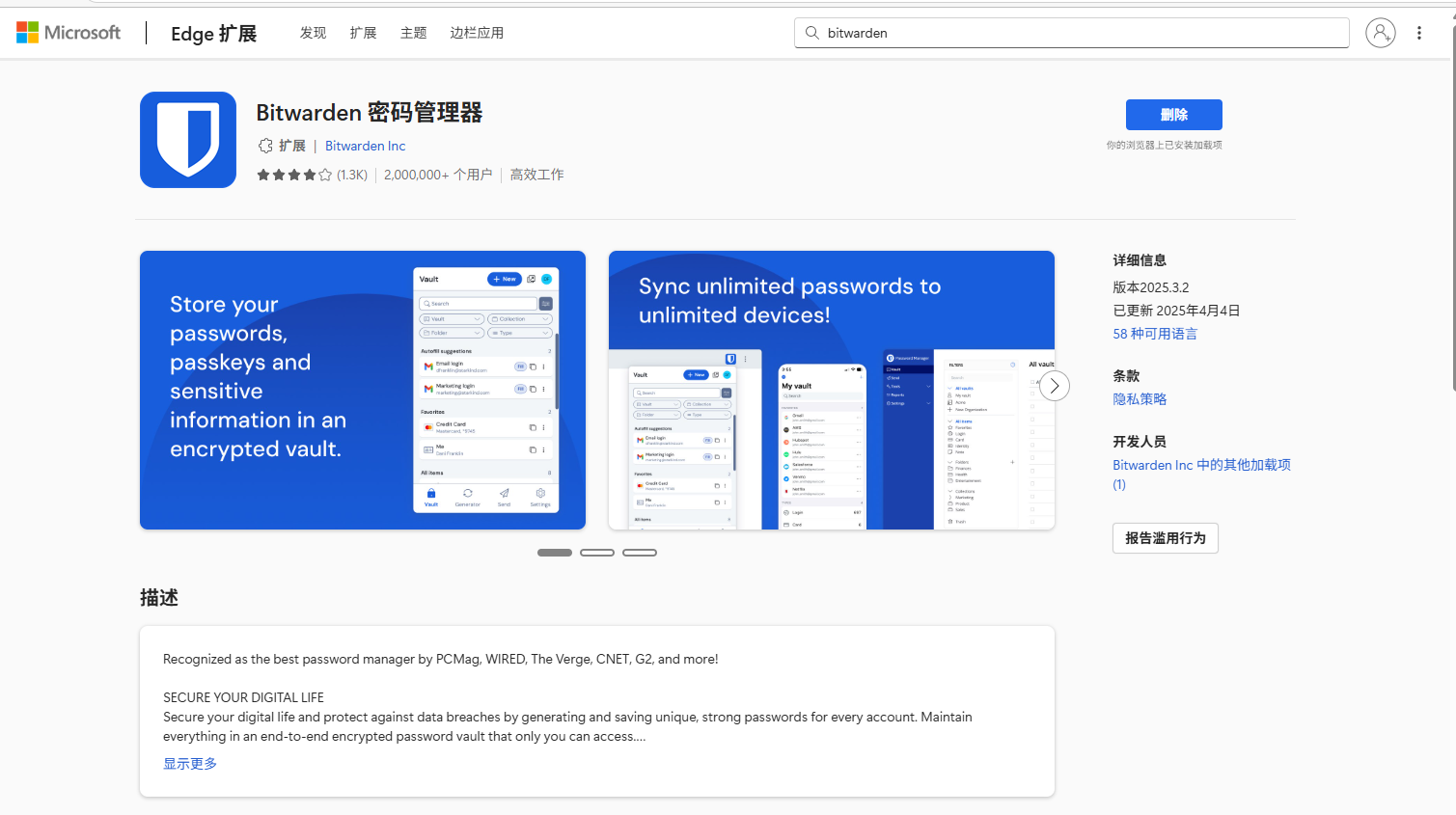
Task: Open the 高效工作 category link
Action: click(536, 175)
